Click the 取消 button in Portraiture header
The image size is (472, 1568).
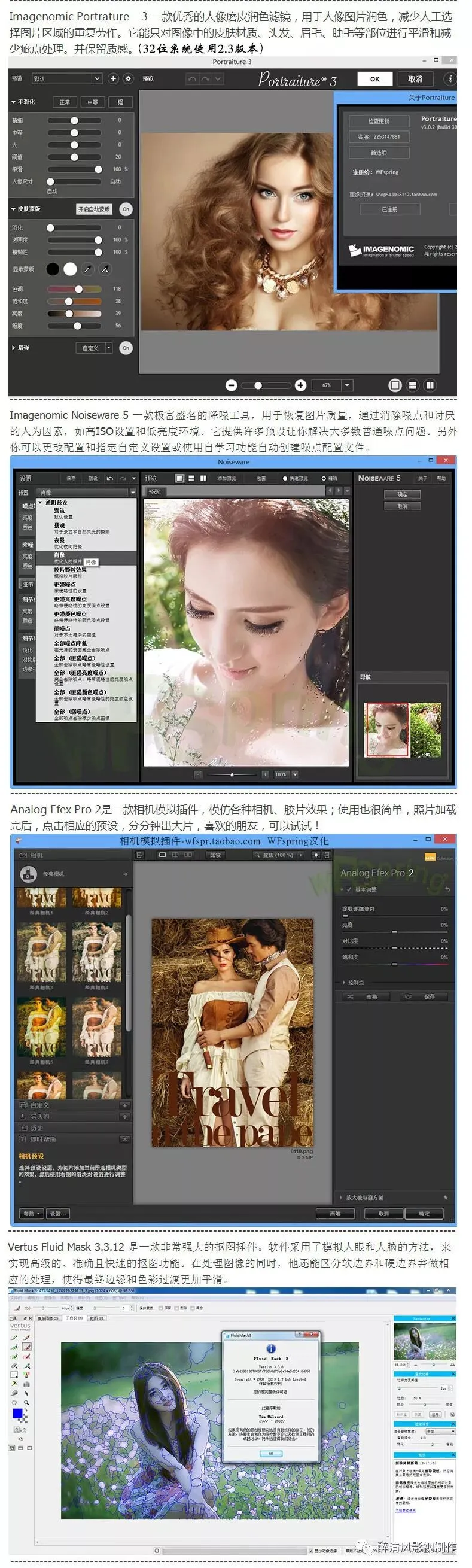pos(415,78)
